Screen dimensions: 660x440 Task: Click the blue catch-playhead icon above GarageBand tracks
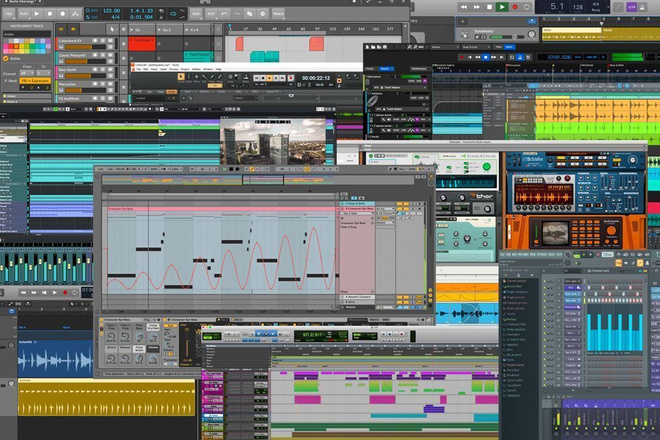pyautogui.click(x=532, y=21)
